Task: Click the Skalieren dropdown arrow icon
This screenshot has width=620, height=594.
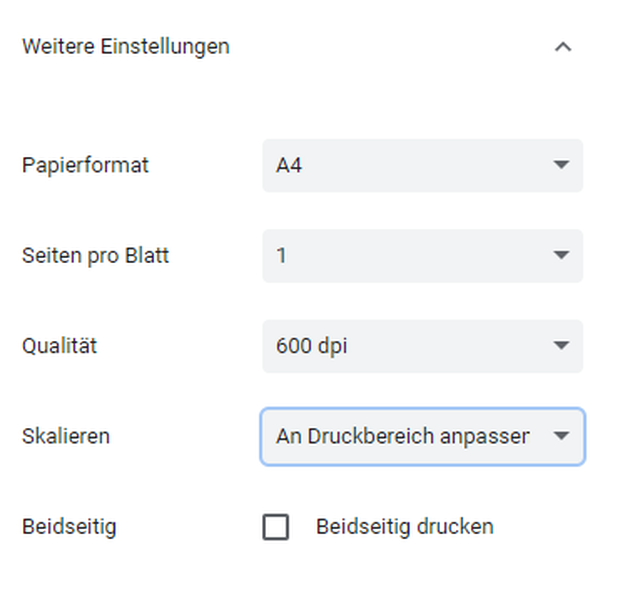Action: [561, 436]
